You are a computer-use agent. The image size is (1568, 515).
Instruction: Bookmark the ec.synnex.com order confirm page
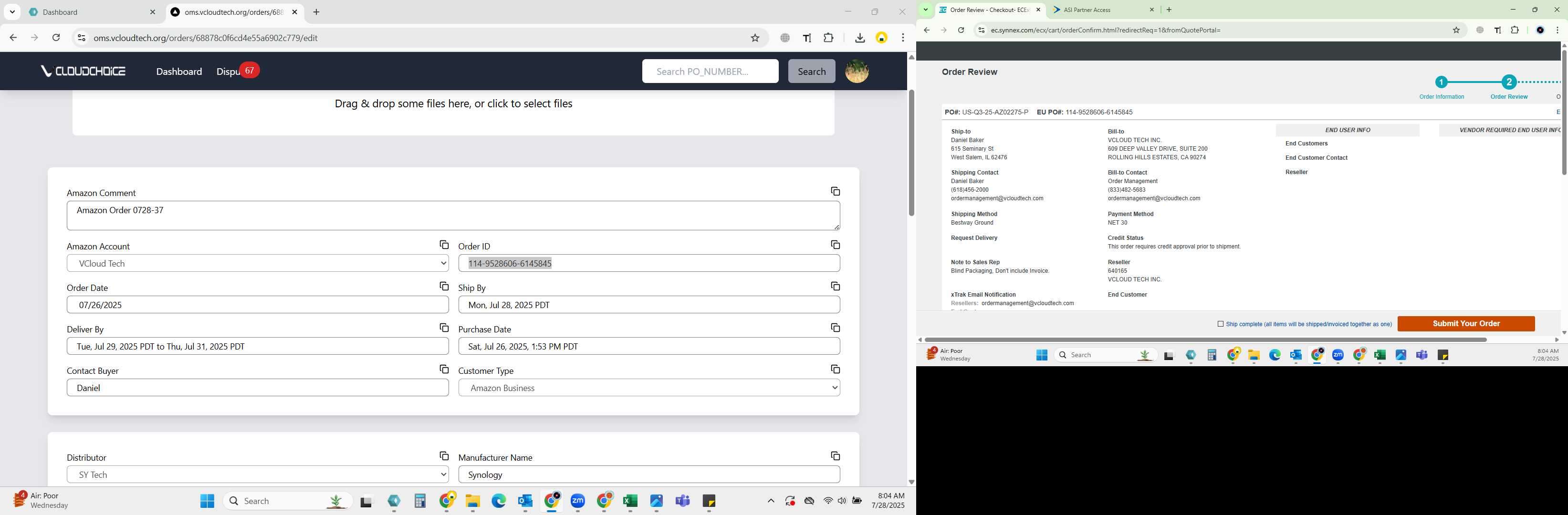(x=1456, y=30)
